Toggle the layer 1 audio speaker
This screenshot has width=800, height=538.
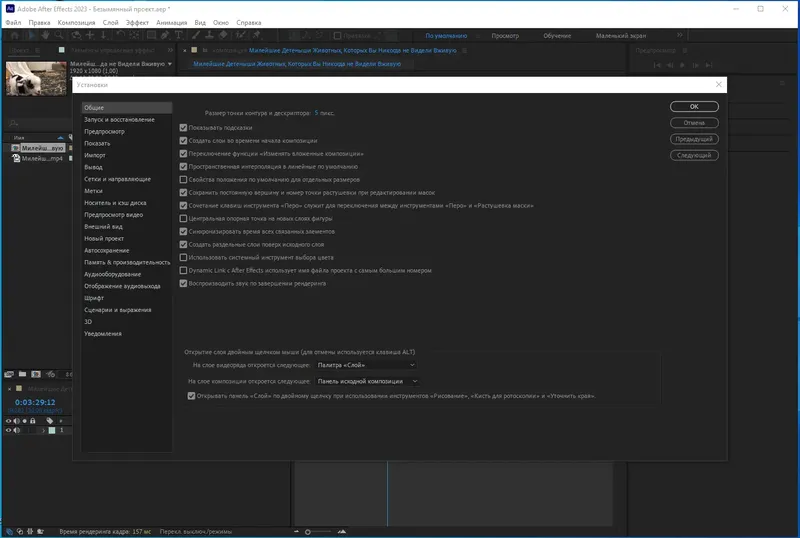tap(17, 430)
